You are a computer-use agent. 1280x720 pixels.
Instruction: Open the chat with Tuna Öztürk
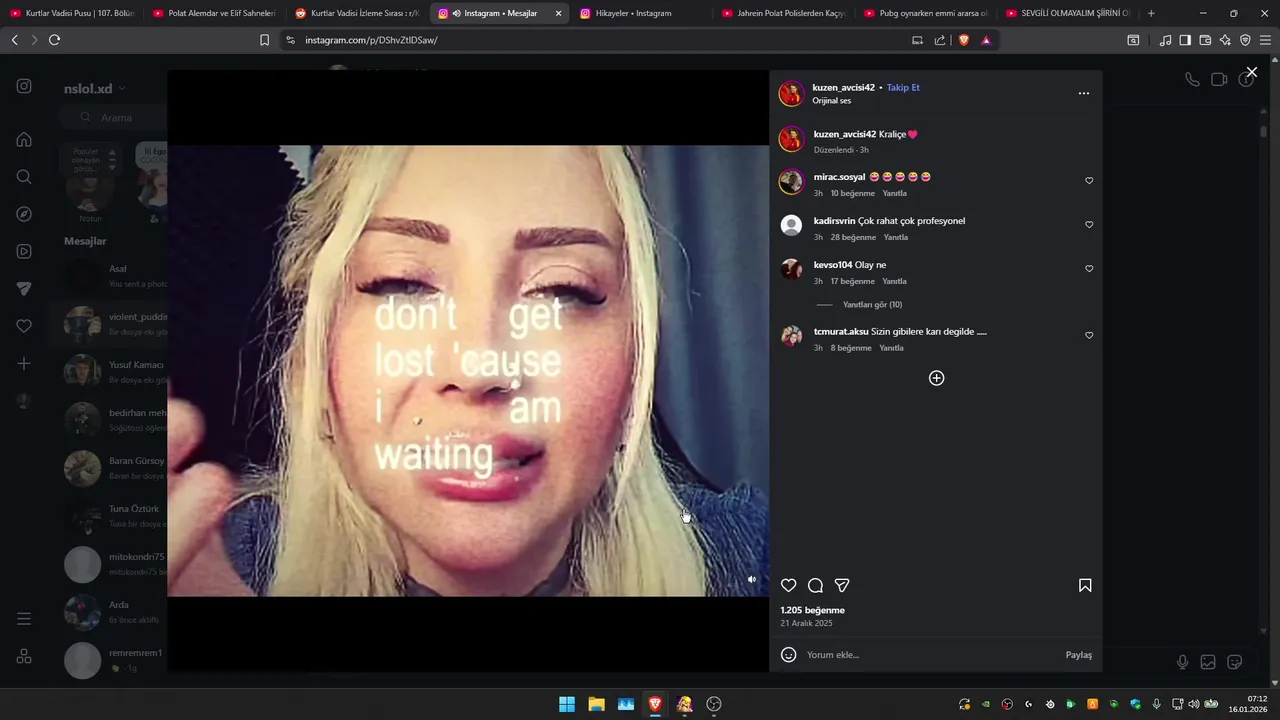point(110,516)
